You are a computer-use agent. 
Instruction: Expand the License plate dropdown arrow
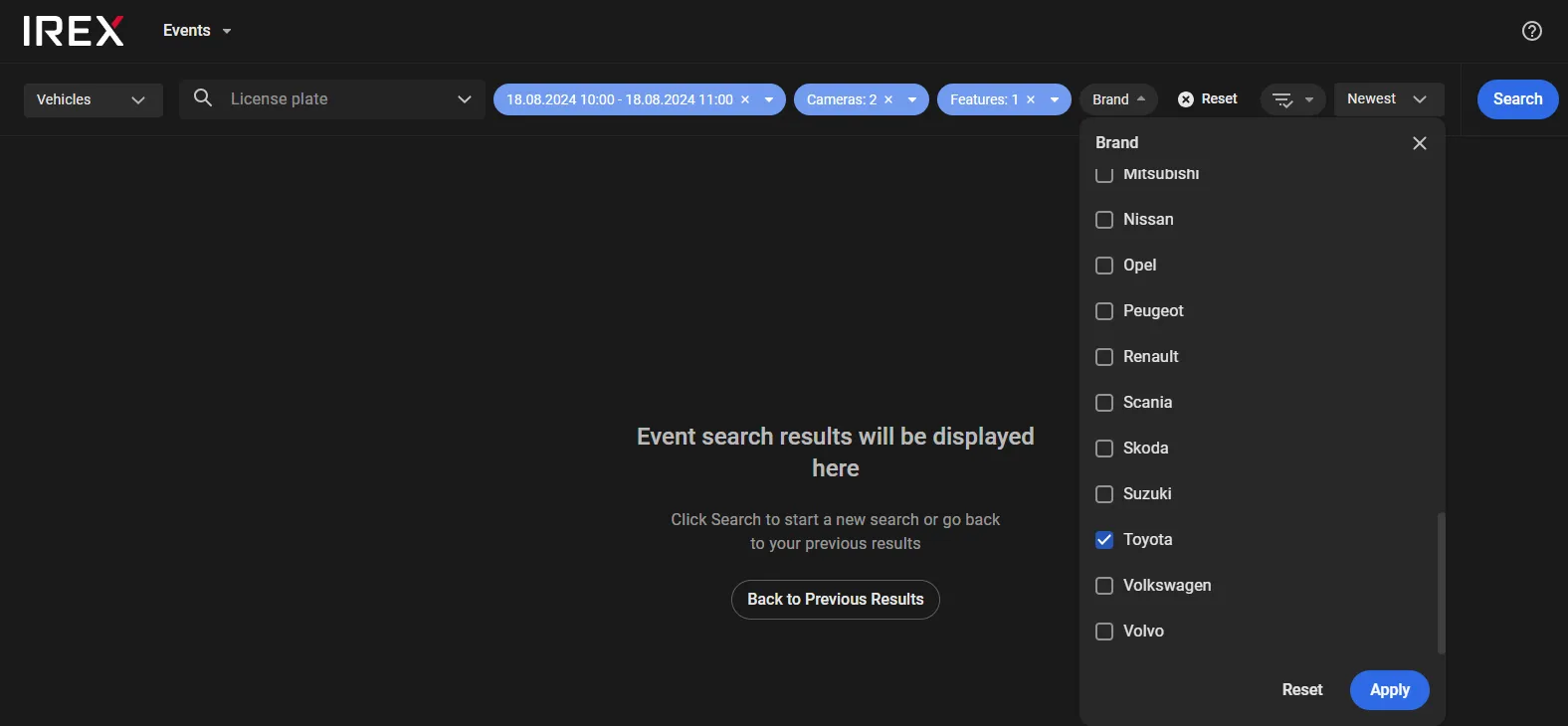point(465,99)
